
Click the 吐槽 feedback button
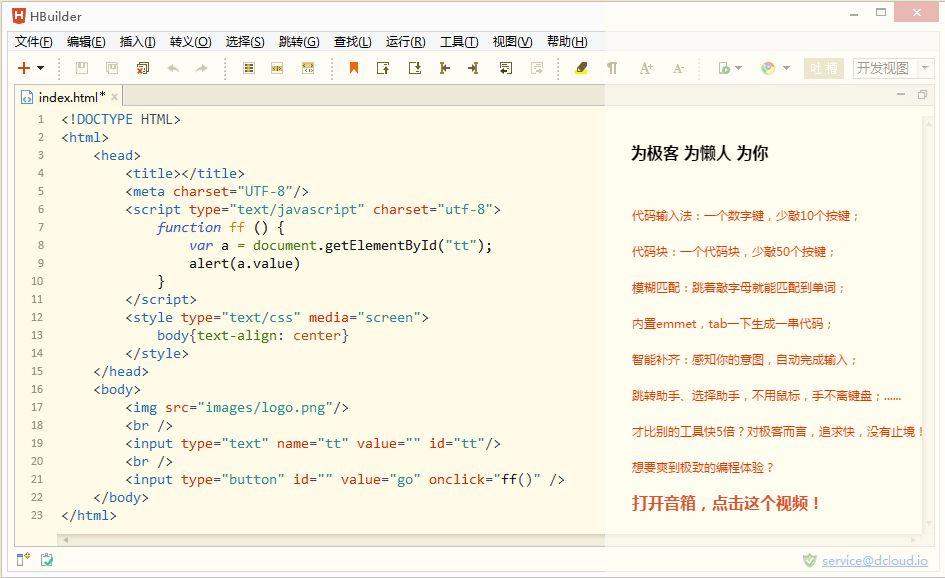[823, 68]
